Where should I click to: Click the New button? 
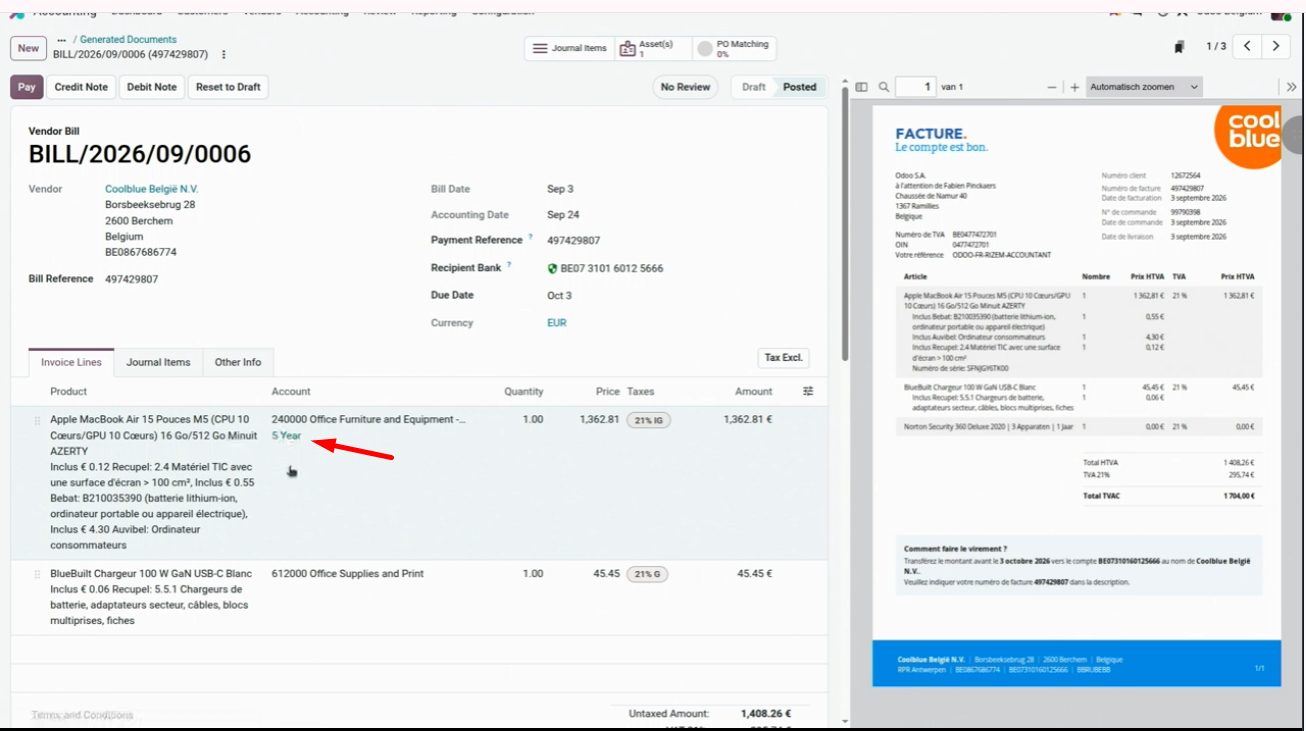[28, 48]
